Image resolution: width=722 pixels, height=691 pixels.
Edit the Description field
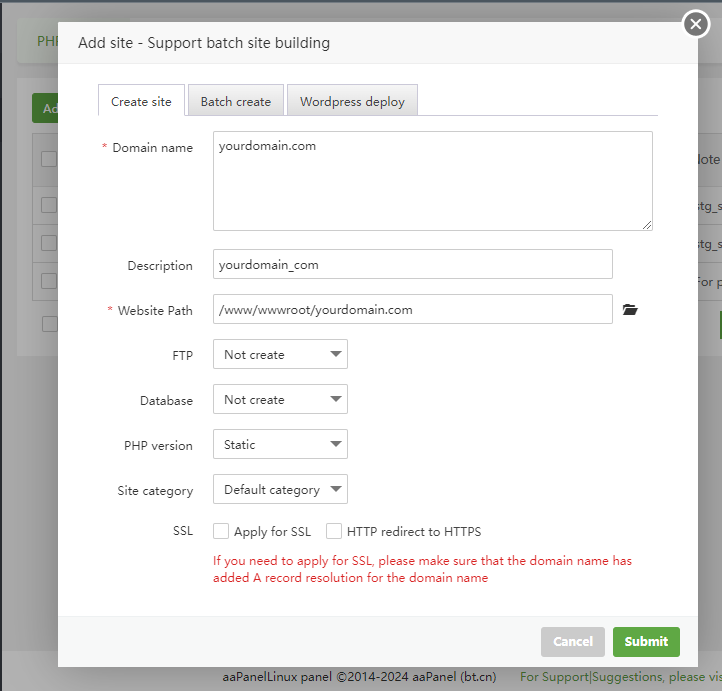pos(412,265)
